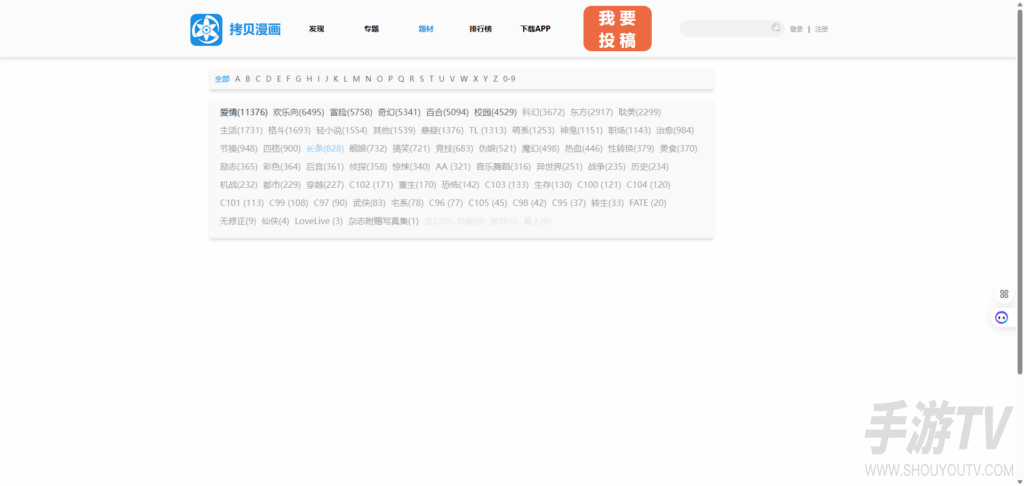Screen dimensions: 1024x486
Task: Open the 奇幻(5341) tag
Action: (x=399, y=112)
